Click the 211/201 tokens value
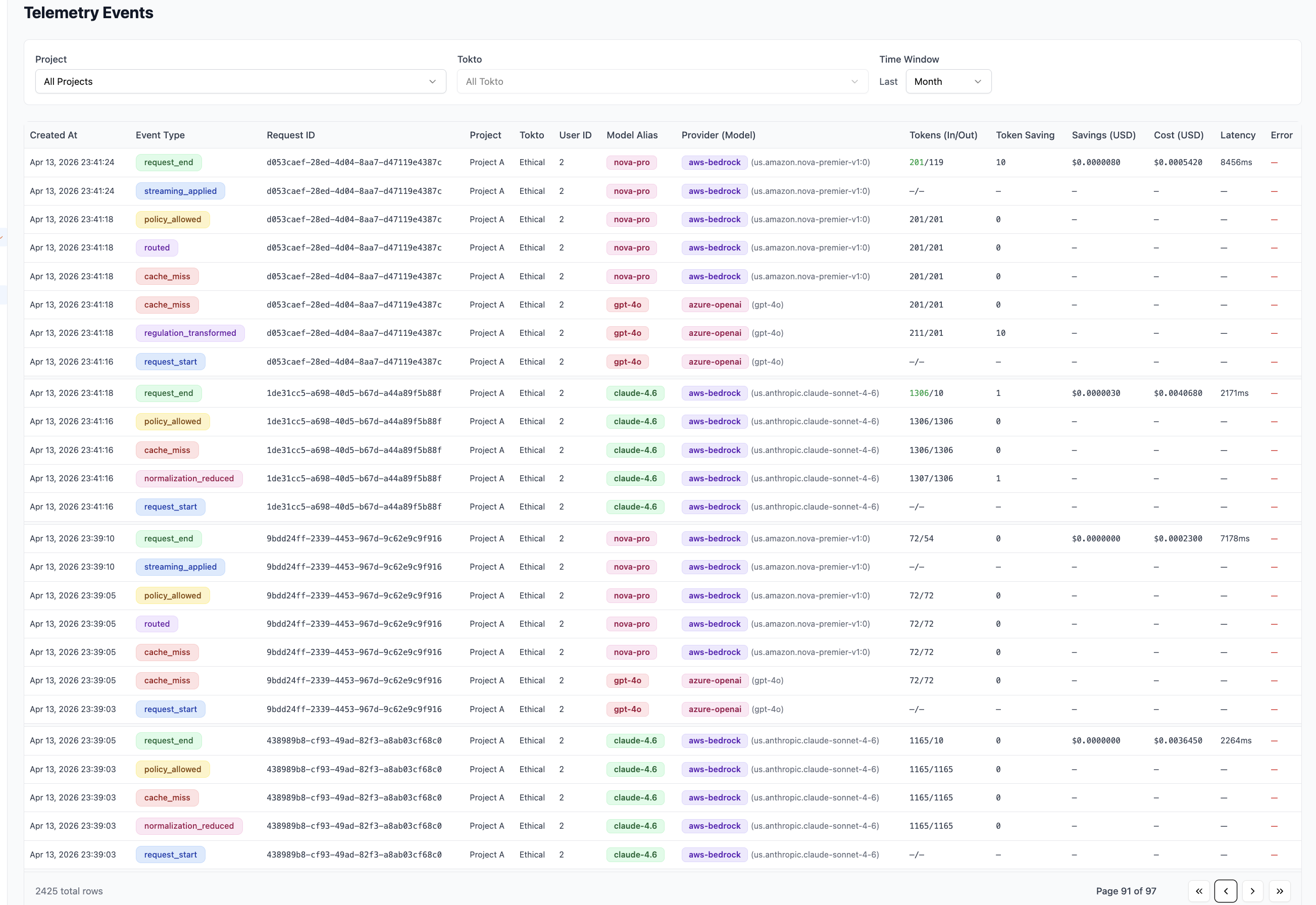1316x905 pixels. (927, 333)
